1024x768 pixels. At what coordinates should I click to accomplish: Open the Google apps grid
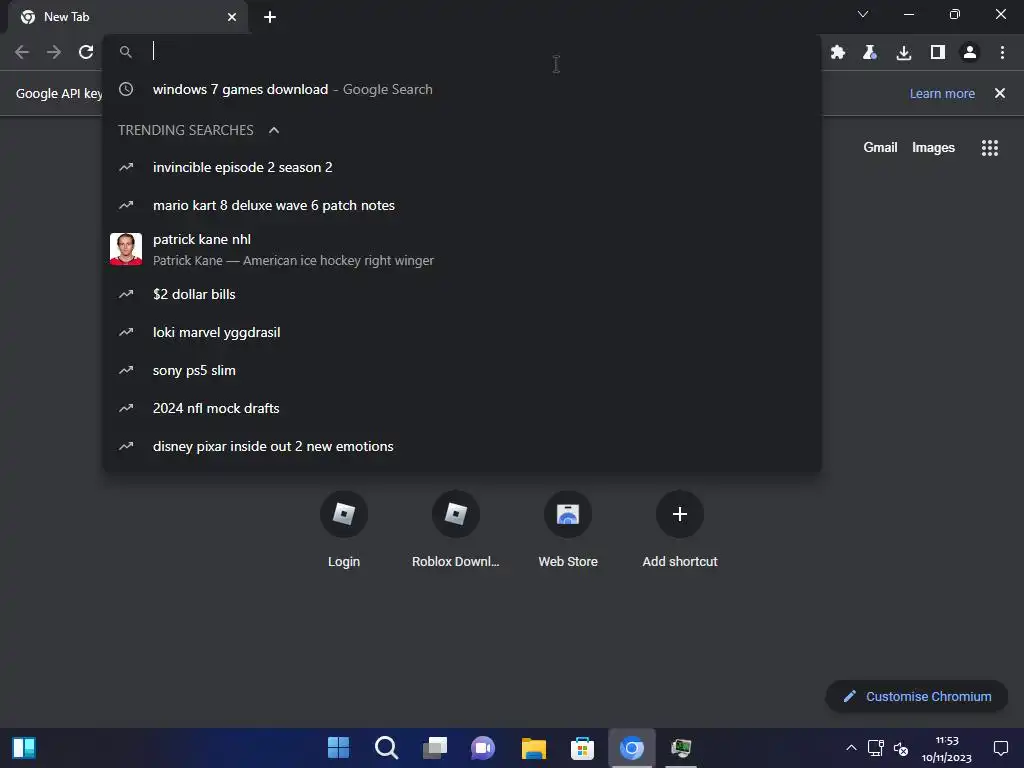(989, 148)
